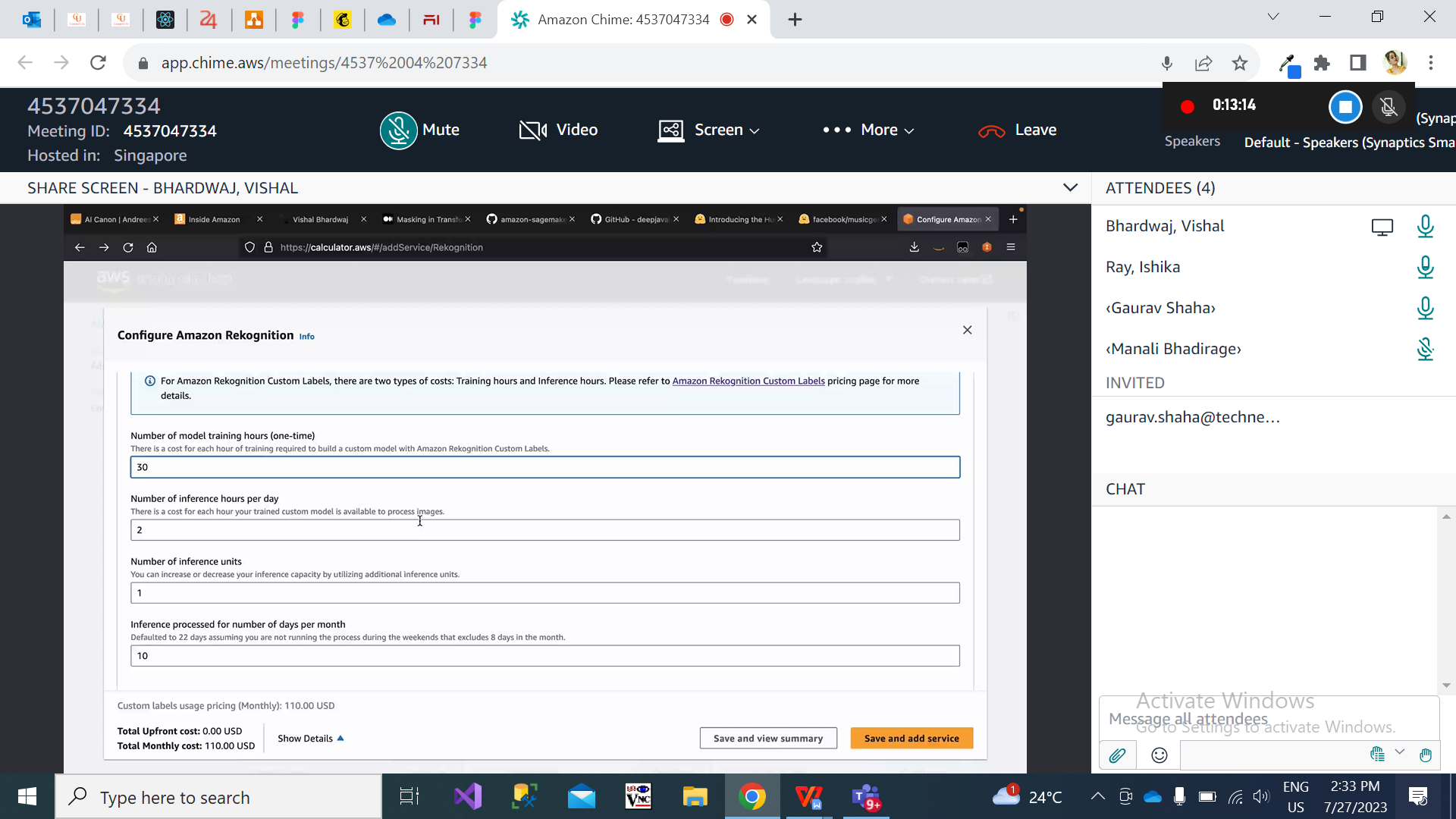
Task: Switch to the Outlook pinned tab
Action: tap(32, 20)
